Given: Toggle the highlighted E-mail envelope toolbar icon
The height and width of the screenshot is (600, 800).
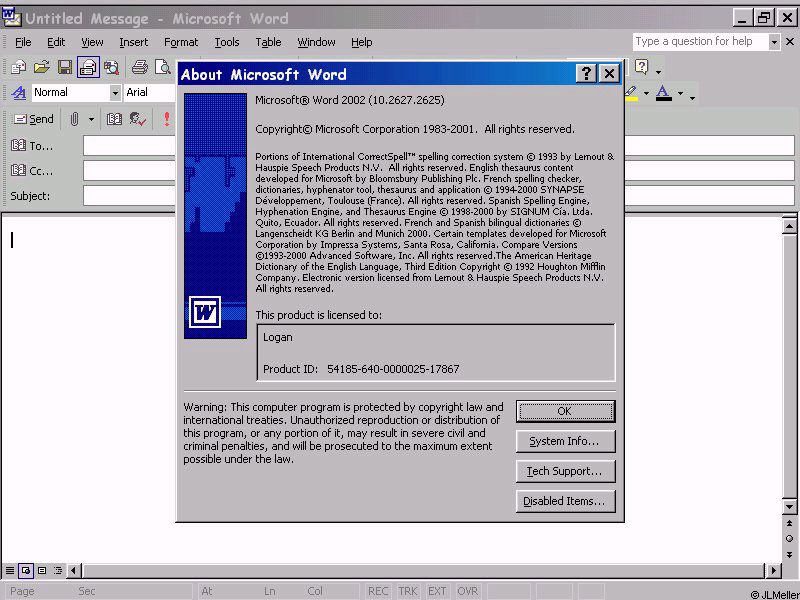Looking at the screenshot, I should (x=88, y=67).
